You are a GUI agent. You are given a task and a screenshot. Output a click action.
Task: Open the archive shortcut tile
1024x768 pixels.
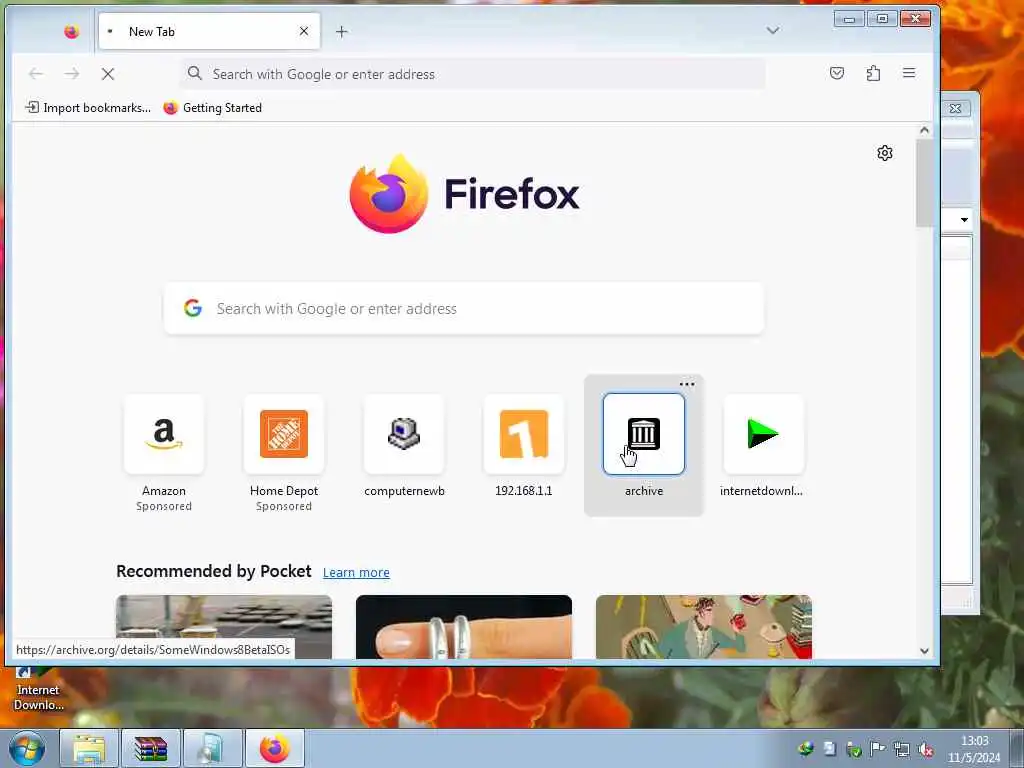tap(643, 434)
